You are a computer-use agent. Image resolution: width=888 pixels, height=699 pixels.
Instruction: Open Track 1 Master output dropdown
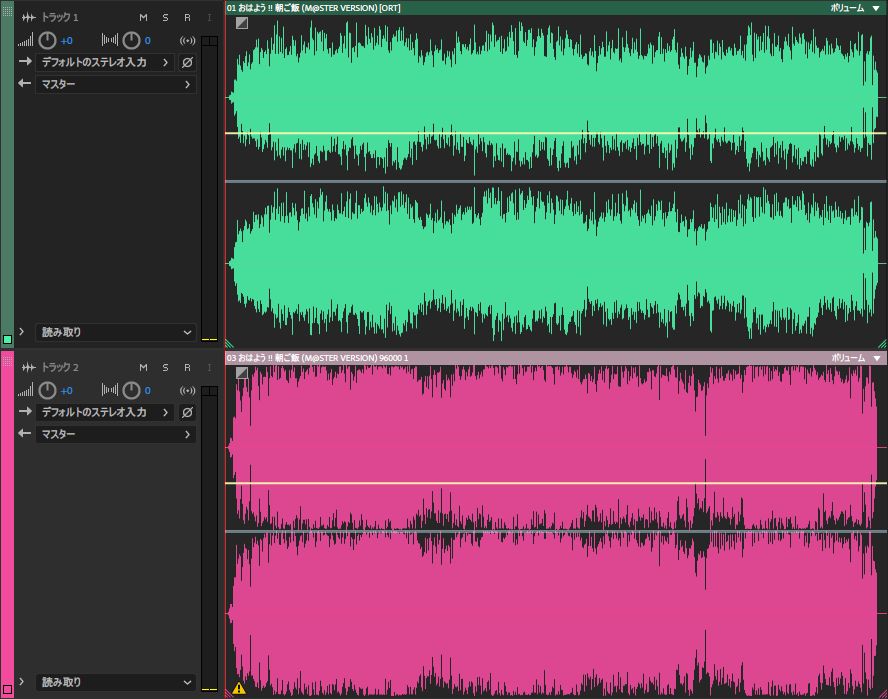coord(116,84)
